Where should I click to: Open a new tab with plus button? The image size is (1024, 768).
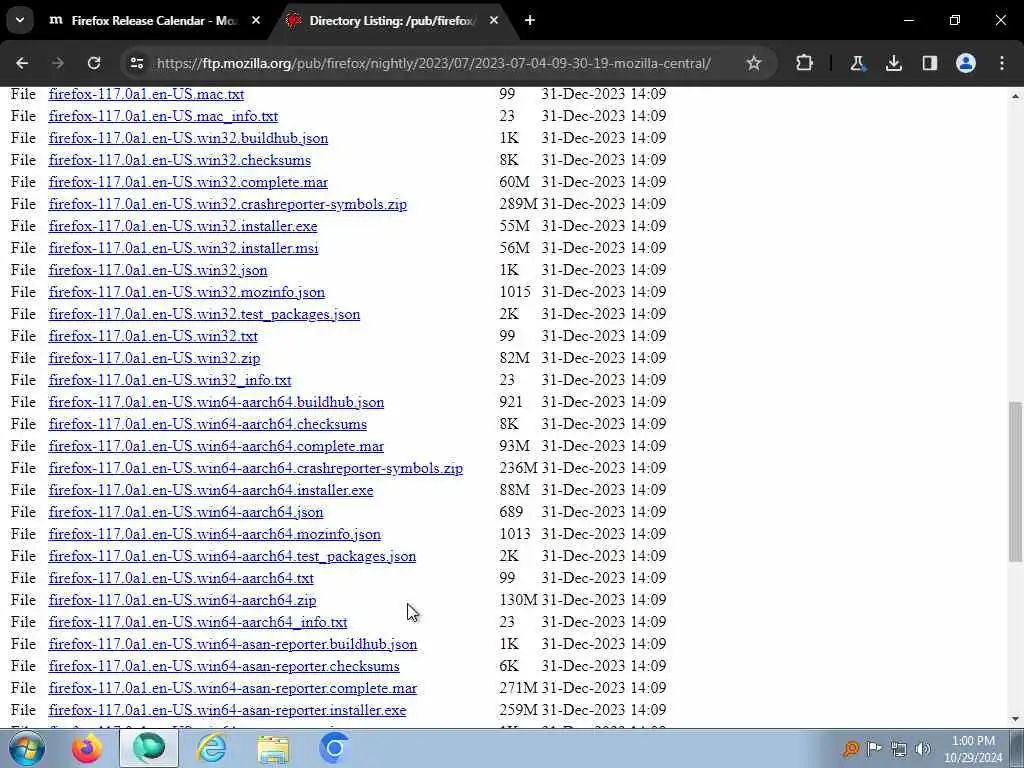point(530,20)
